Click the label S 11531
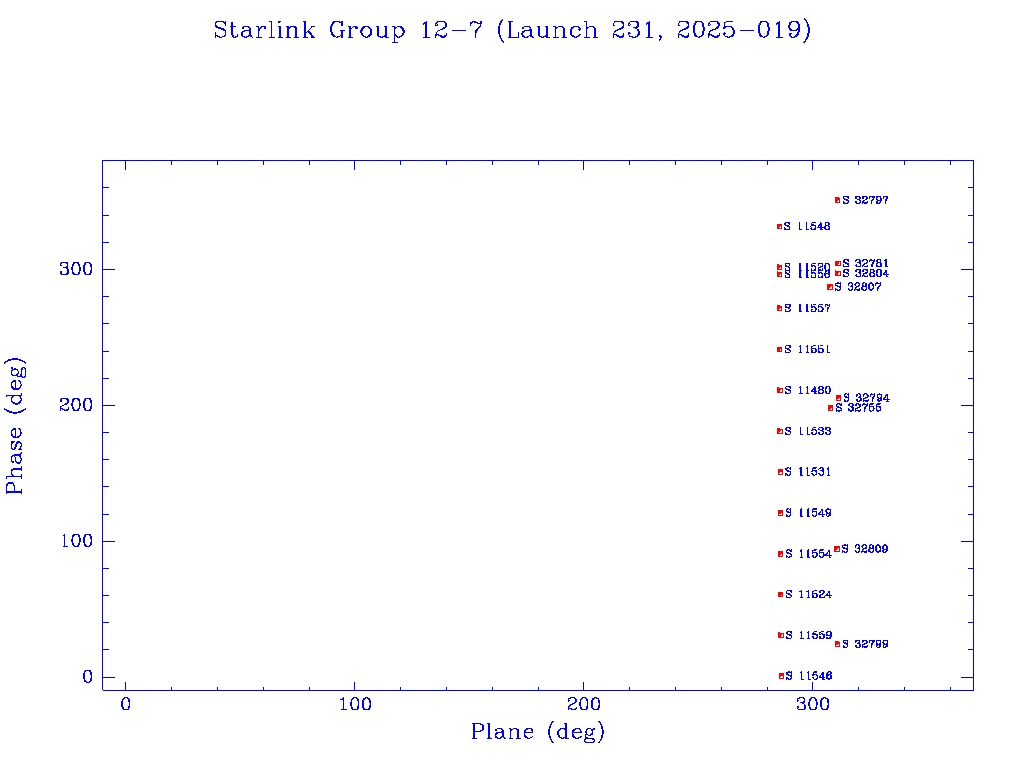This screenshot has height=768, width=1024. click(808, 472)
